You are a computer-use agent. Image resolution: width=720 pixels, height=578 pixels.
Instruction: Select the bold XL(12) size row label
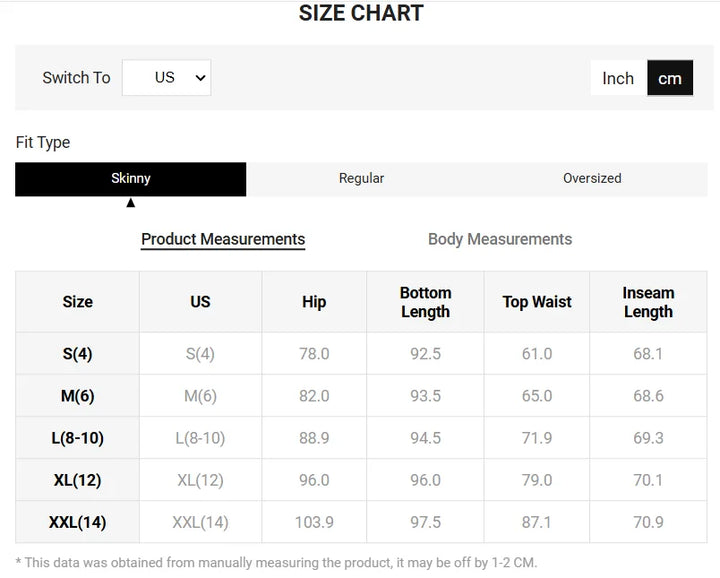[77, 480]
